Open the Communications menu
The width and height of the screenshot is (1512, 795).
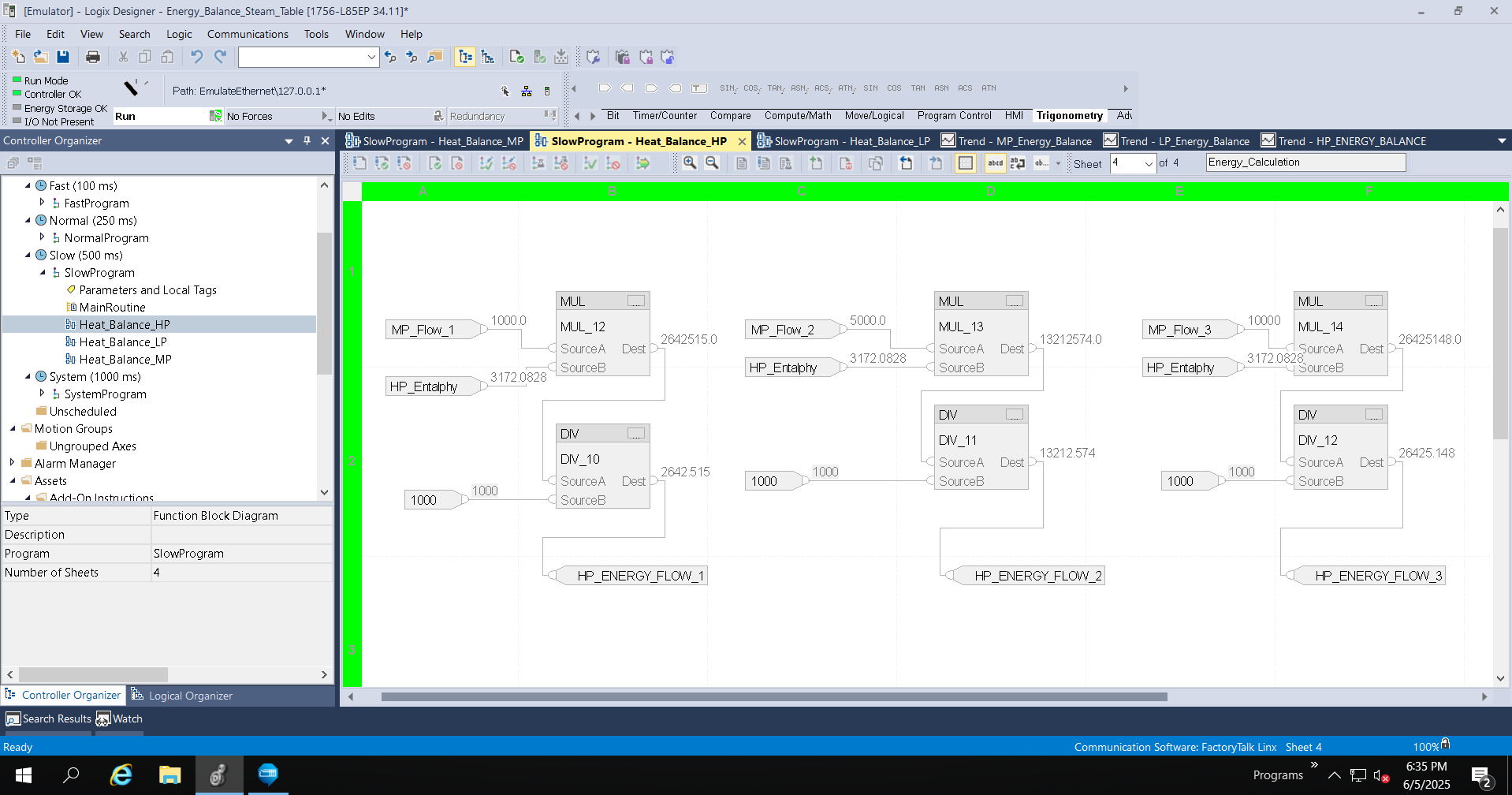(247, 34)
